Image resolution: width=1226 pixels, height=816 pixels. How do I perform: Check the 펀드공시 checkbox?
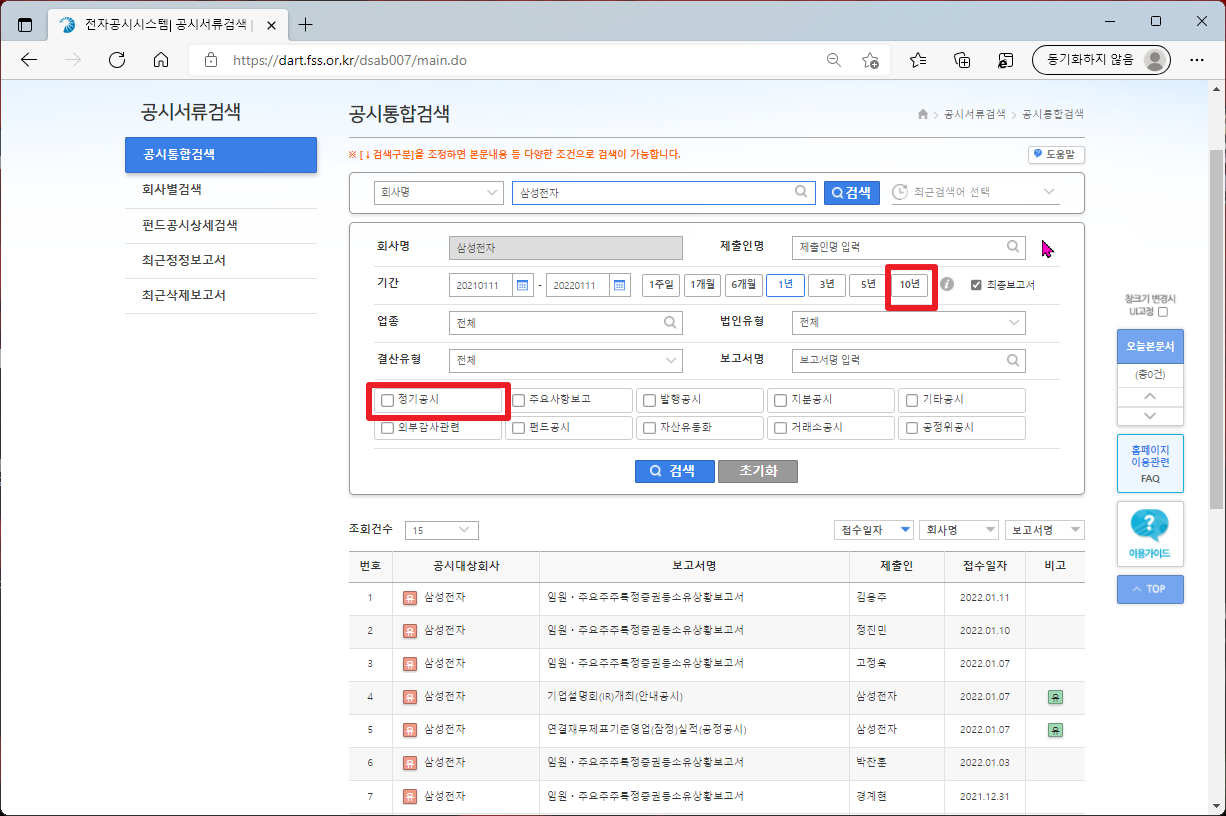(x=518, y=428)
